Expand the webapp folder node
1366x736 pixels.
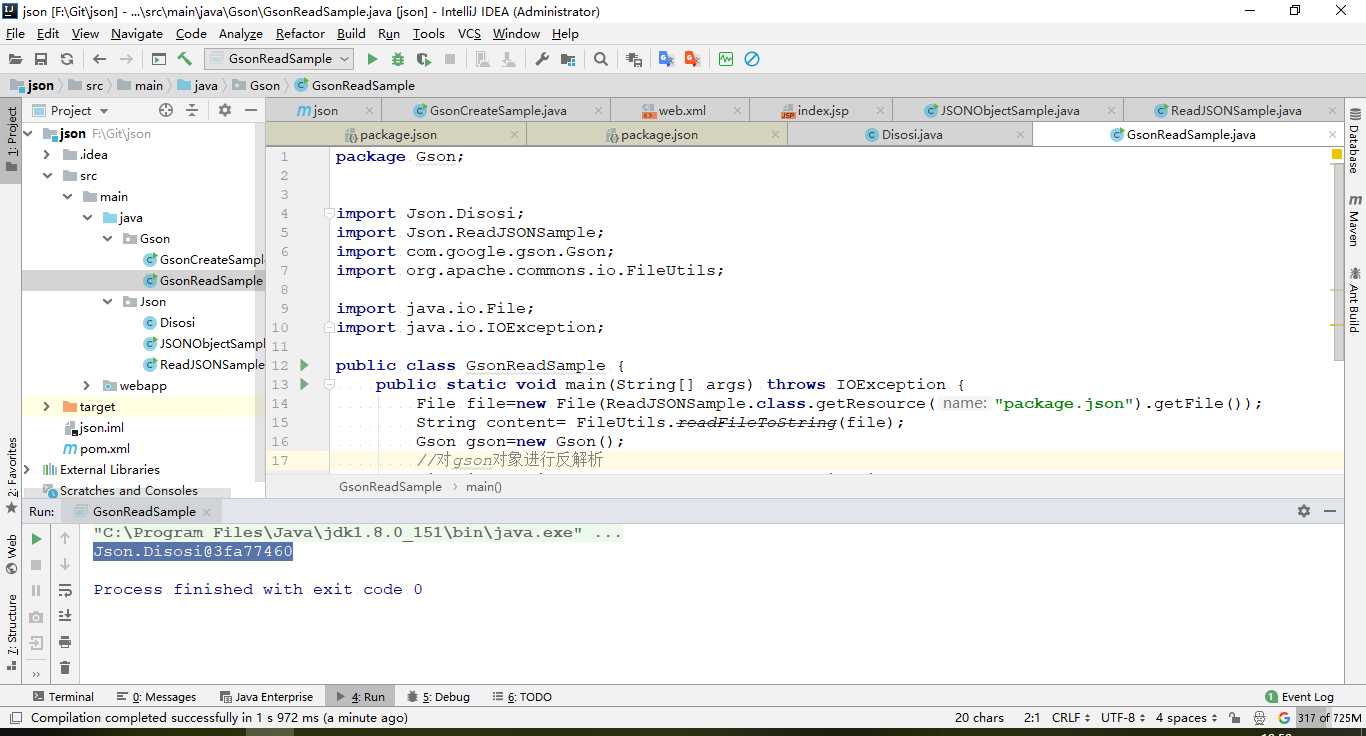tap(87, 386)
